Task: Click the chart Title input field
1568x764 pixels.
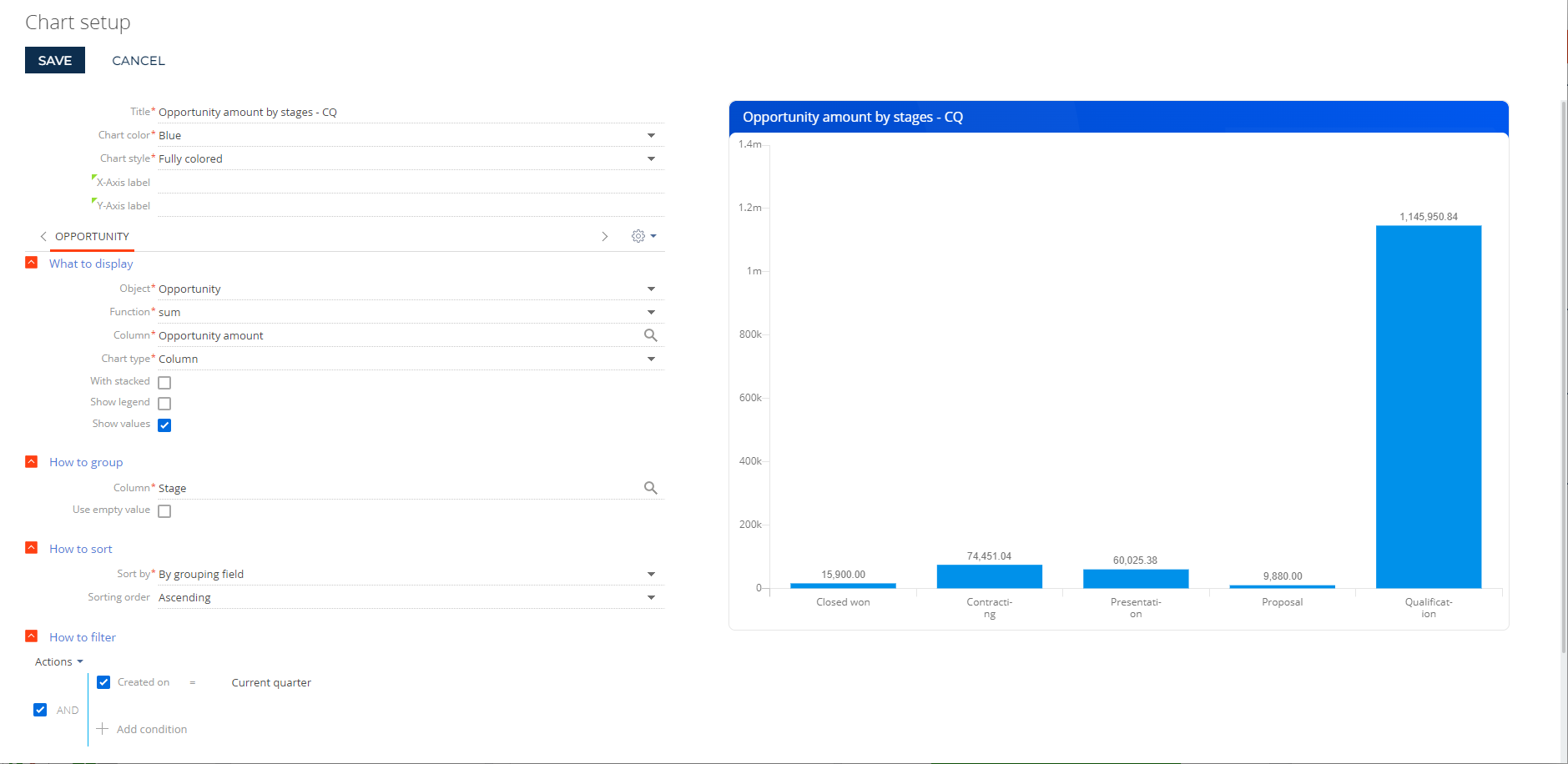Action: [x=334, y=110]
